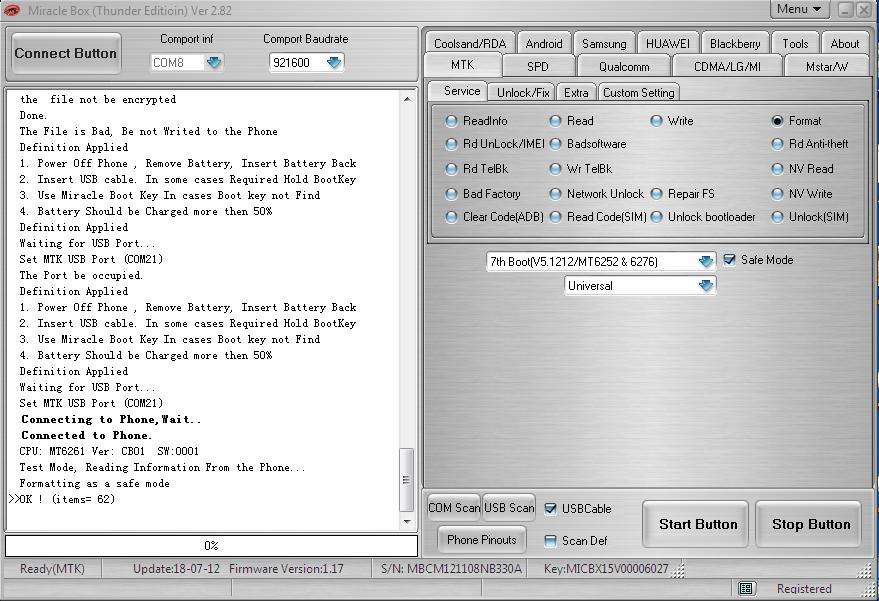Image resolution: width=879 pixels, height=601 pixels.
Task: Click the USB Scan button
Action: tap(509, 507)
